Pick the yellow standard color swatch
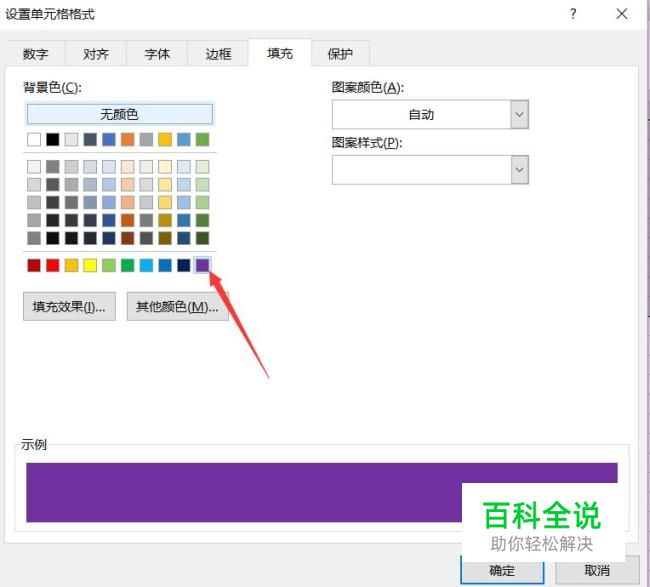This screenshot has width=650, height=587. pos(90,265)
